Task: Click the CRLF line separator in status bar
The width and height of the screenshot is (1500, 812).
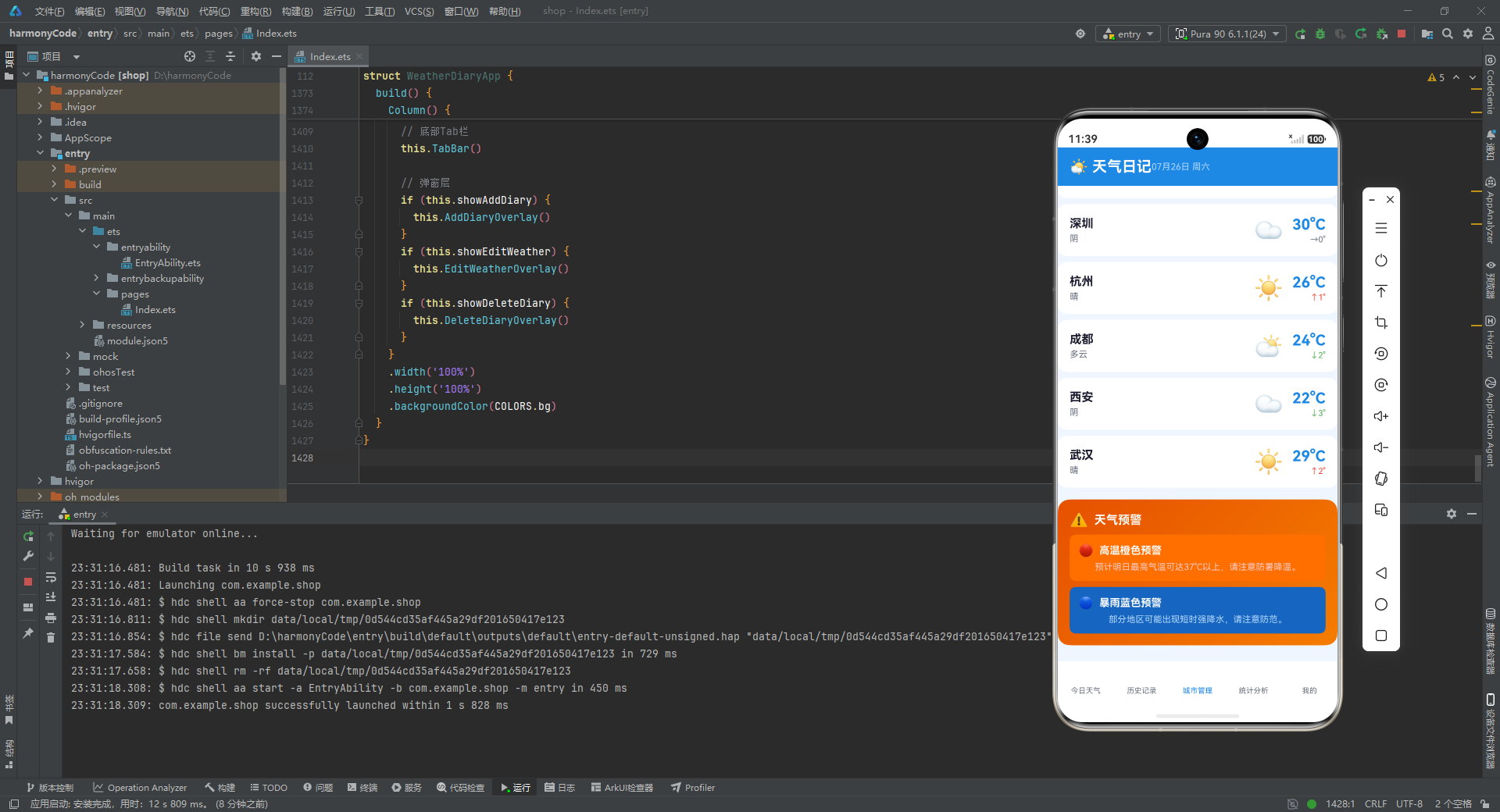Action: tap(1376, 803)
